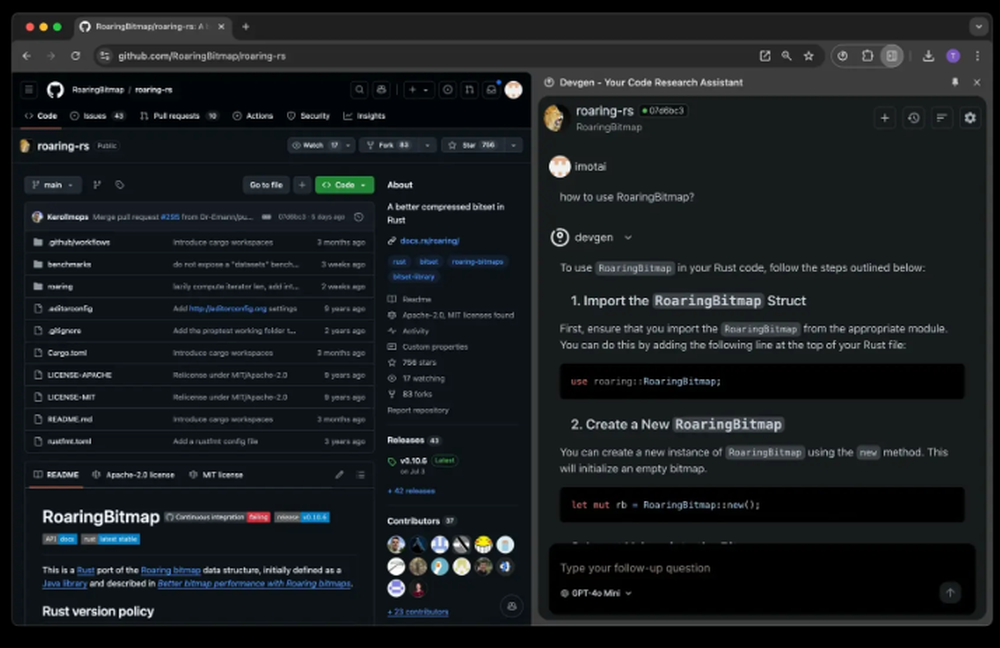
Task: Fork the roaring-rs repository
Action: tap(389, 145)
